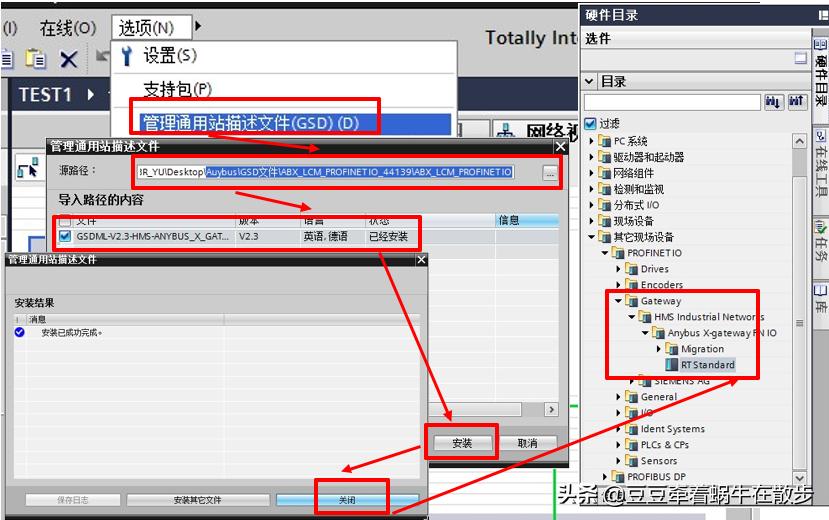Image resolution: width=829 pixels, height=520 pixels.
Task: Select the RT Standard module item
Action: coord(707,365)
